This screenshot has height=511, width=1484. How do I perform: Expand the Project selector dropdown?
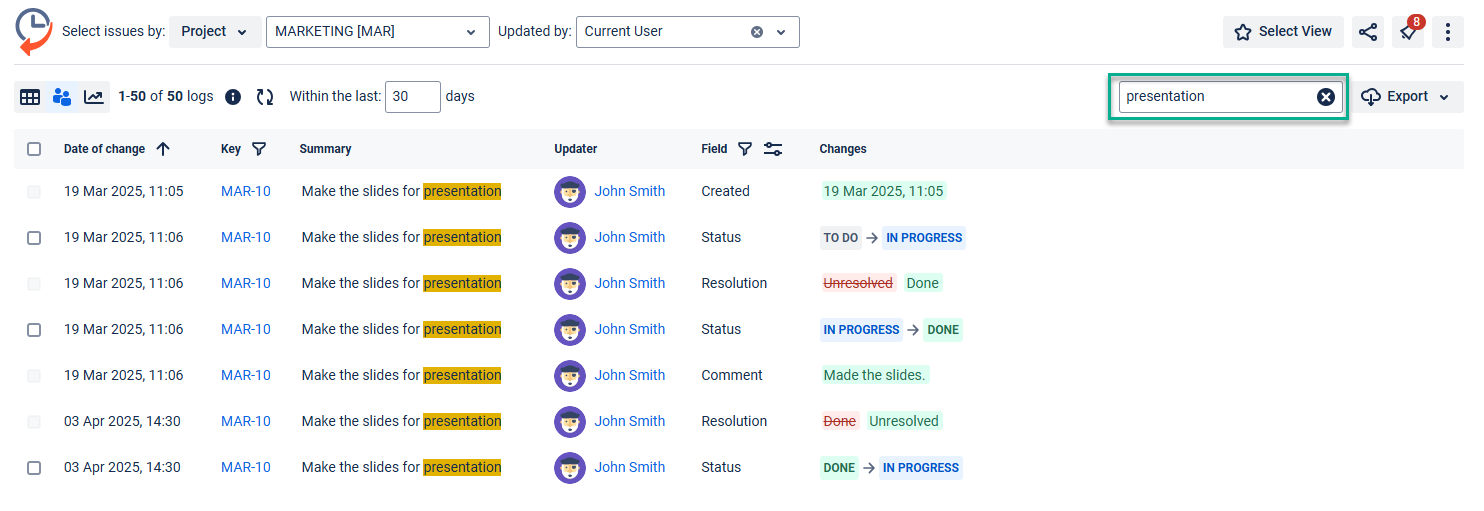pos(215,32)
